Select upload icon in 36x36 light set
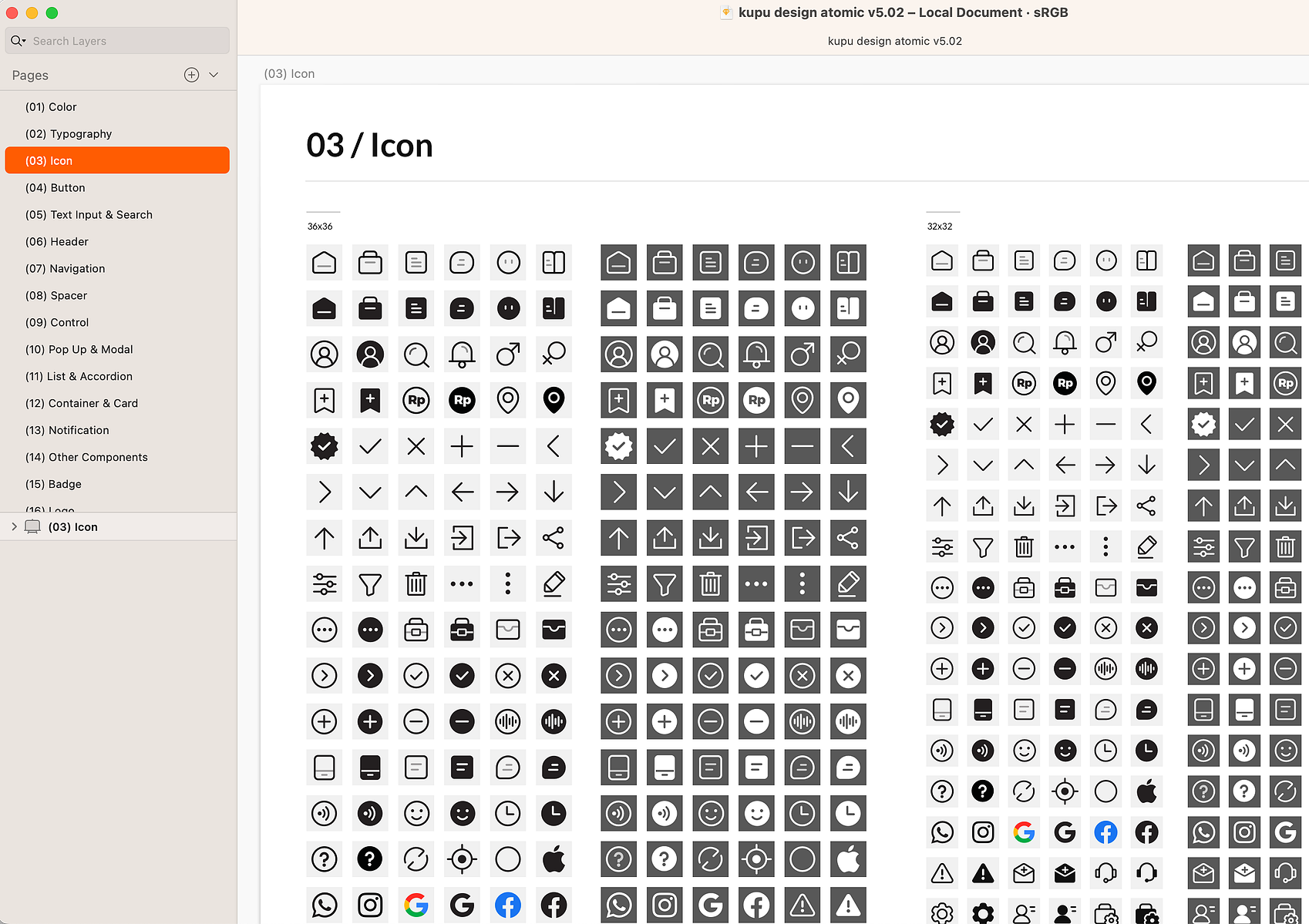Viewport: 1309px width, 924px height. 370,538
